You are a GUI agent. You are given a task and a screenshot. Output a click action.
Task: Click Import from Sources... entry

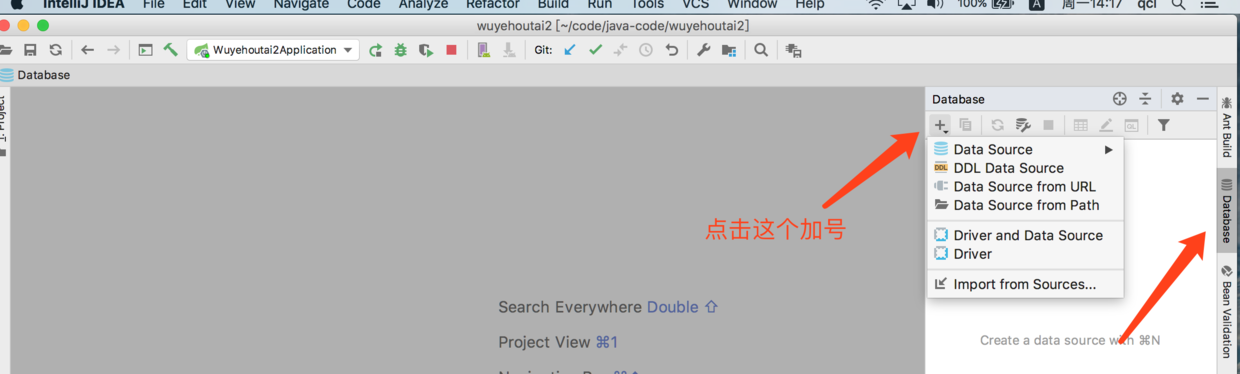click(1025, 284)
